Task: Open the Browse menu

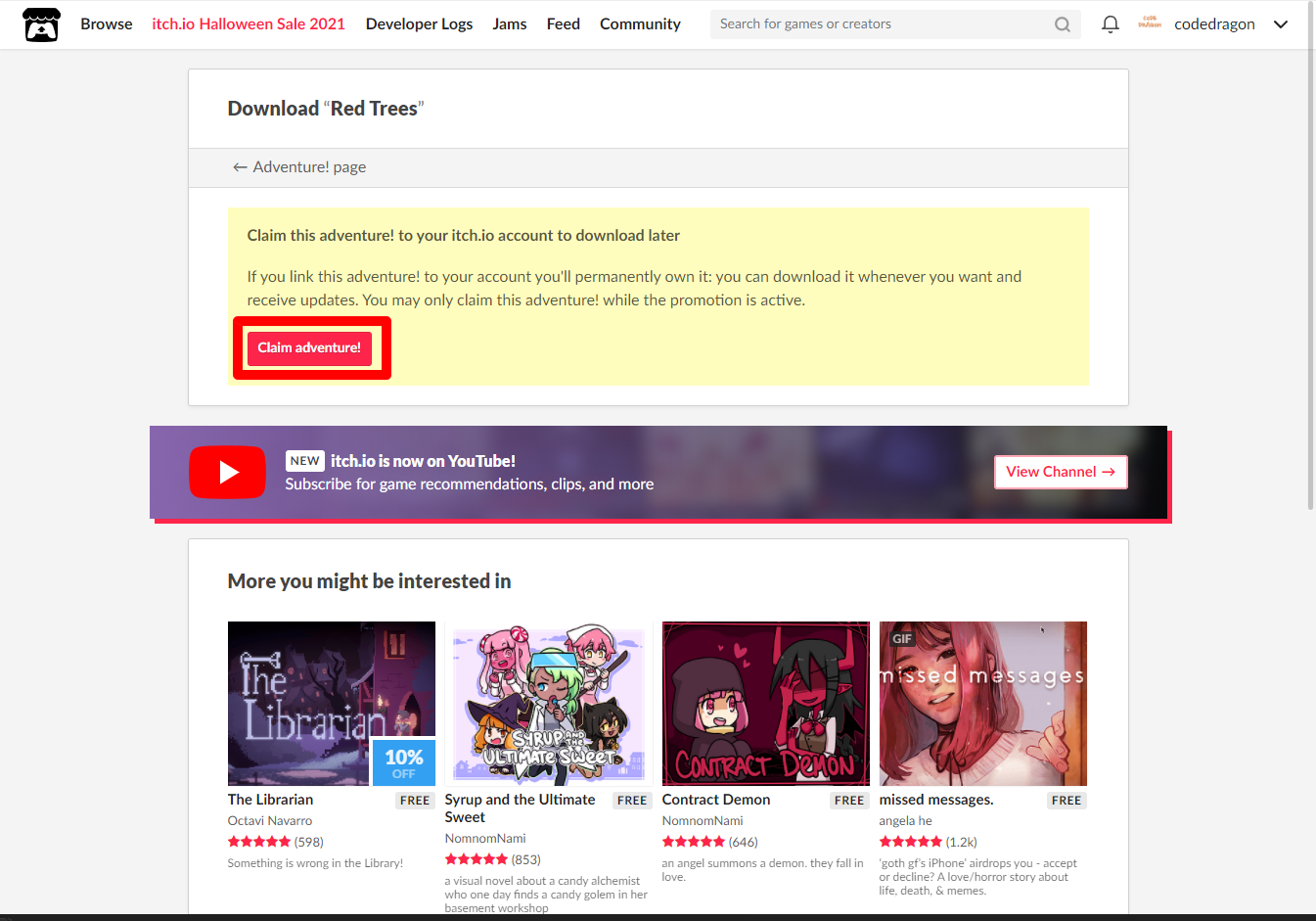Action: pyautogui.click(x=107, y=24)
